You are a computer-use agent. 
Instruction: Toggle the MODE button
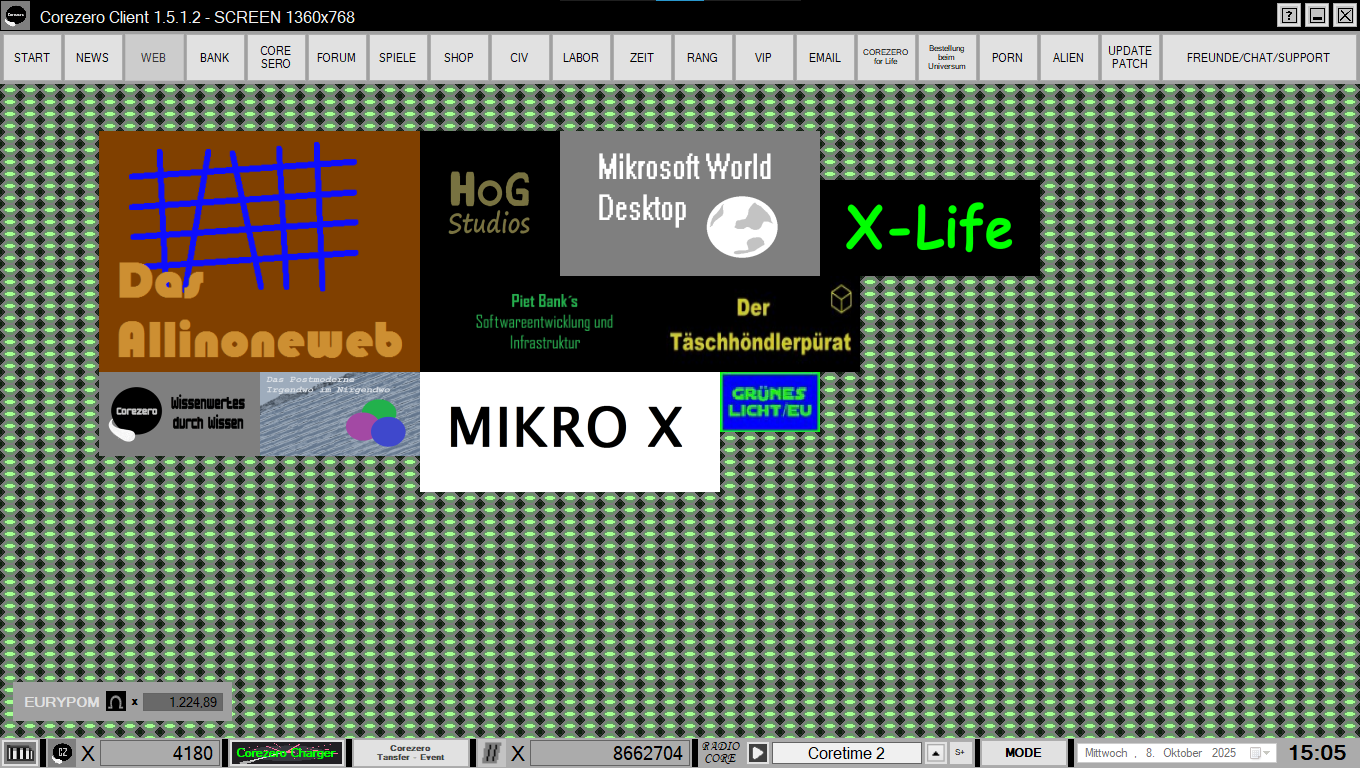(1023, 753)
